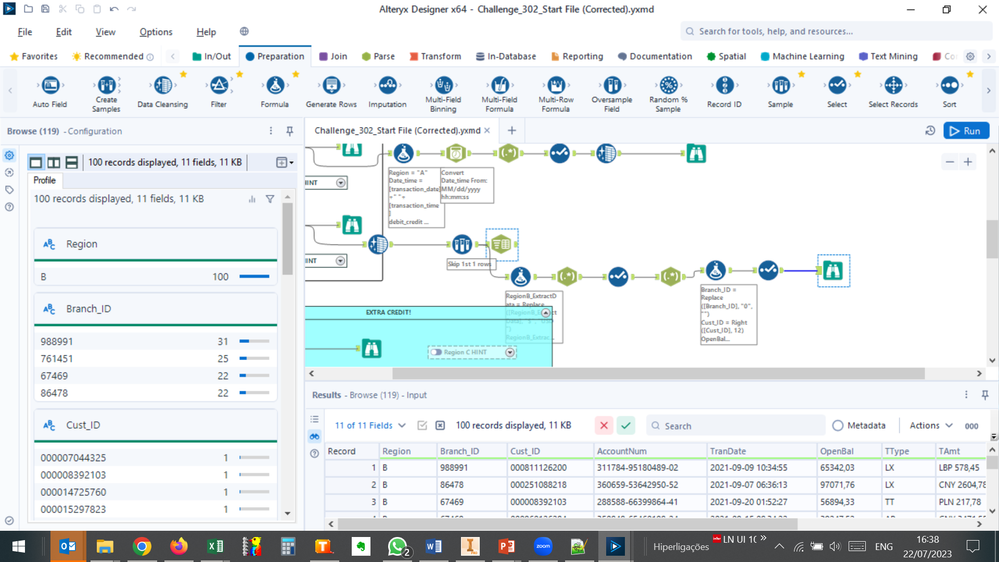Screen dimensions: 999x562
Task: Expand the lower HINT container
Action: (x=340, y=261)
